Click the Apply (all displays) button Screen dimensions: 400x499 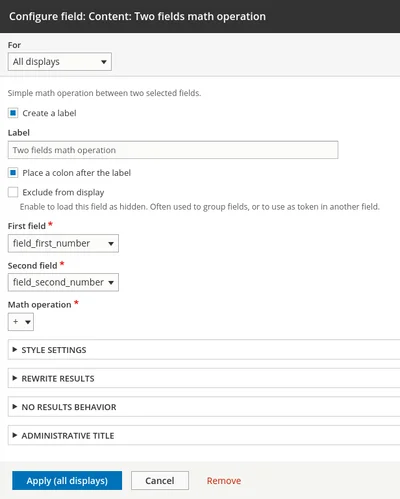pyautogui.click(x=67, y=481)
